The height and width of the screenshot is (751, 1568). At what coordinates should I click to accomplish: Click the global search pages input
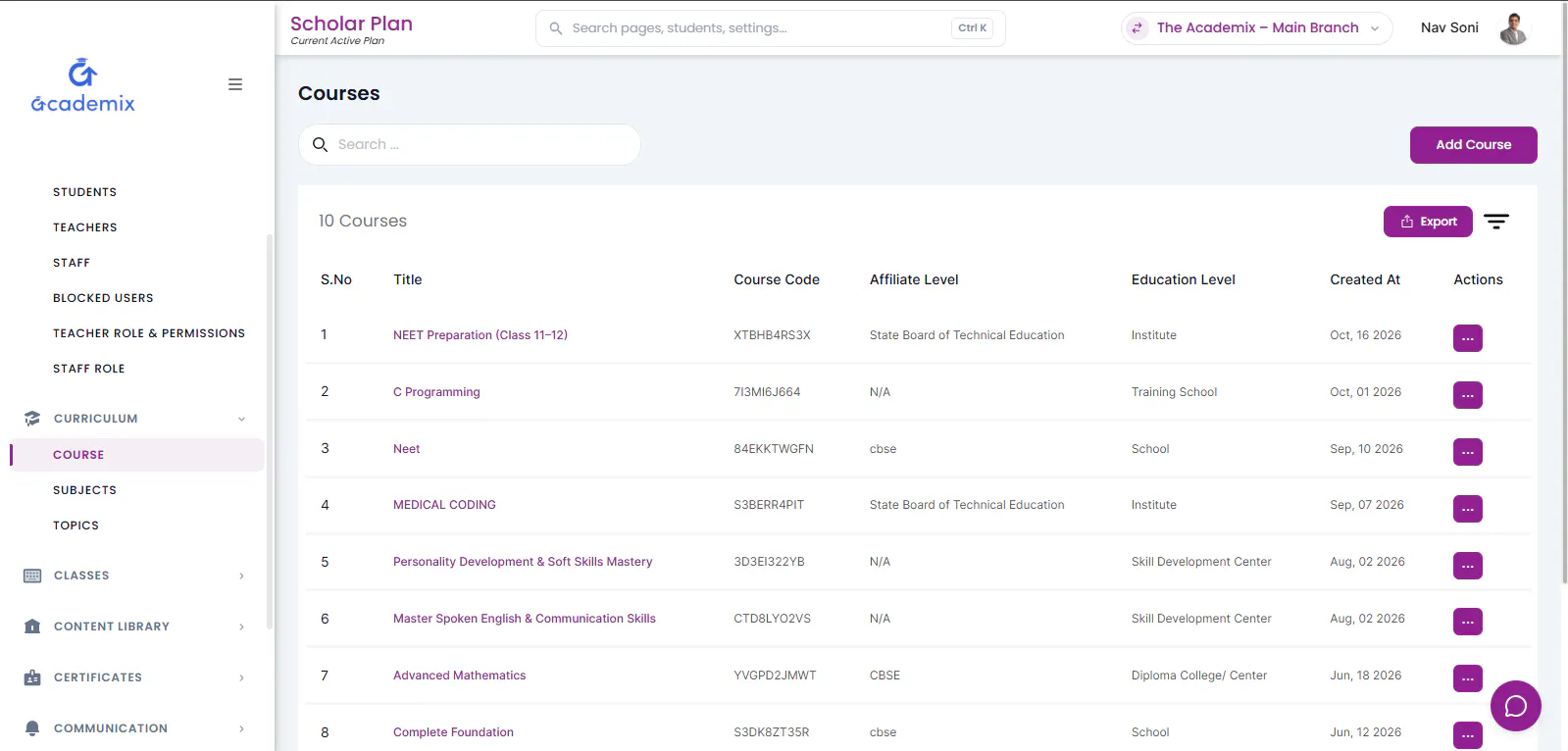point(771,28)
